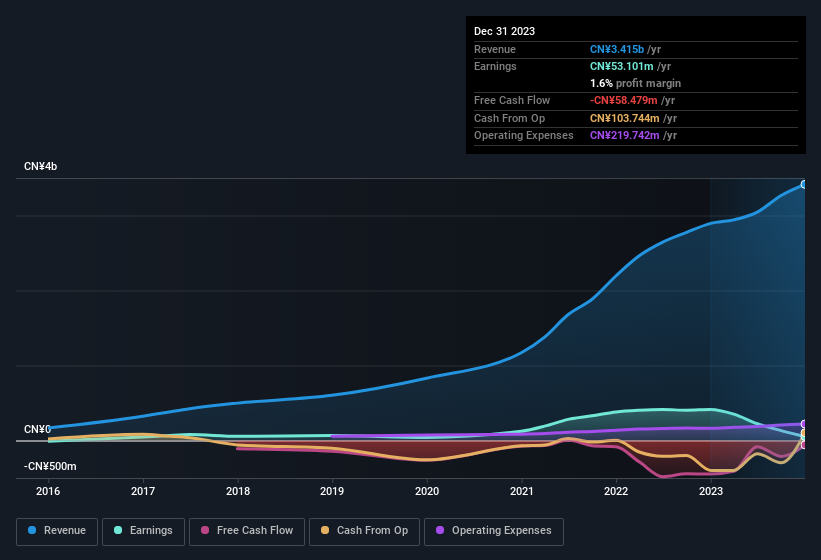Select the 2020 x-axis label
The image size is (821, 560).
pos(427,491)
